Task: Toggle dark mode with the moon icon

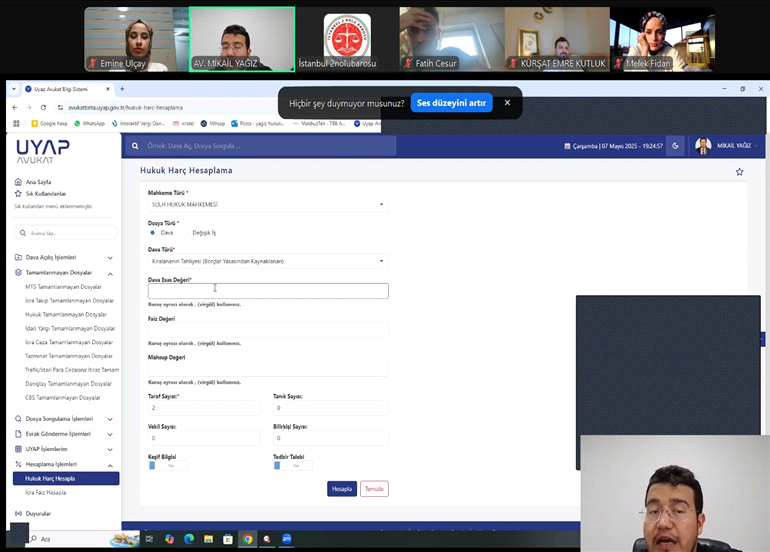Action: 675,146
